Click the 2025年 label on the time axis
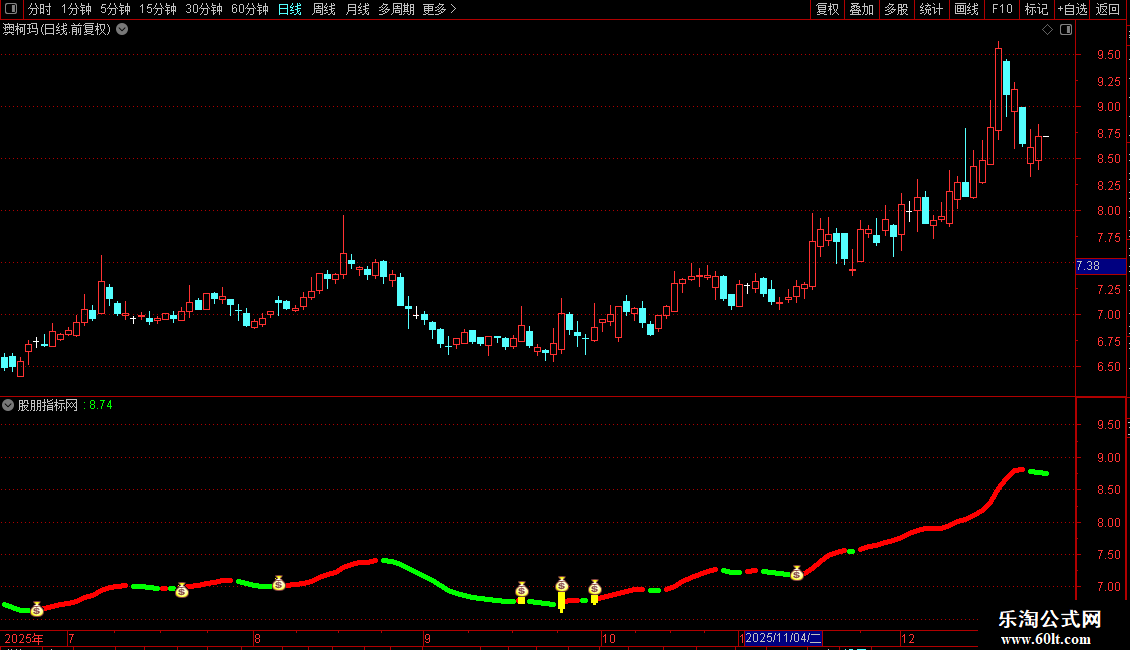The width and height of the screenshot is (1130, 650). 24,638
